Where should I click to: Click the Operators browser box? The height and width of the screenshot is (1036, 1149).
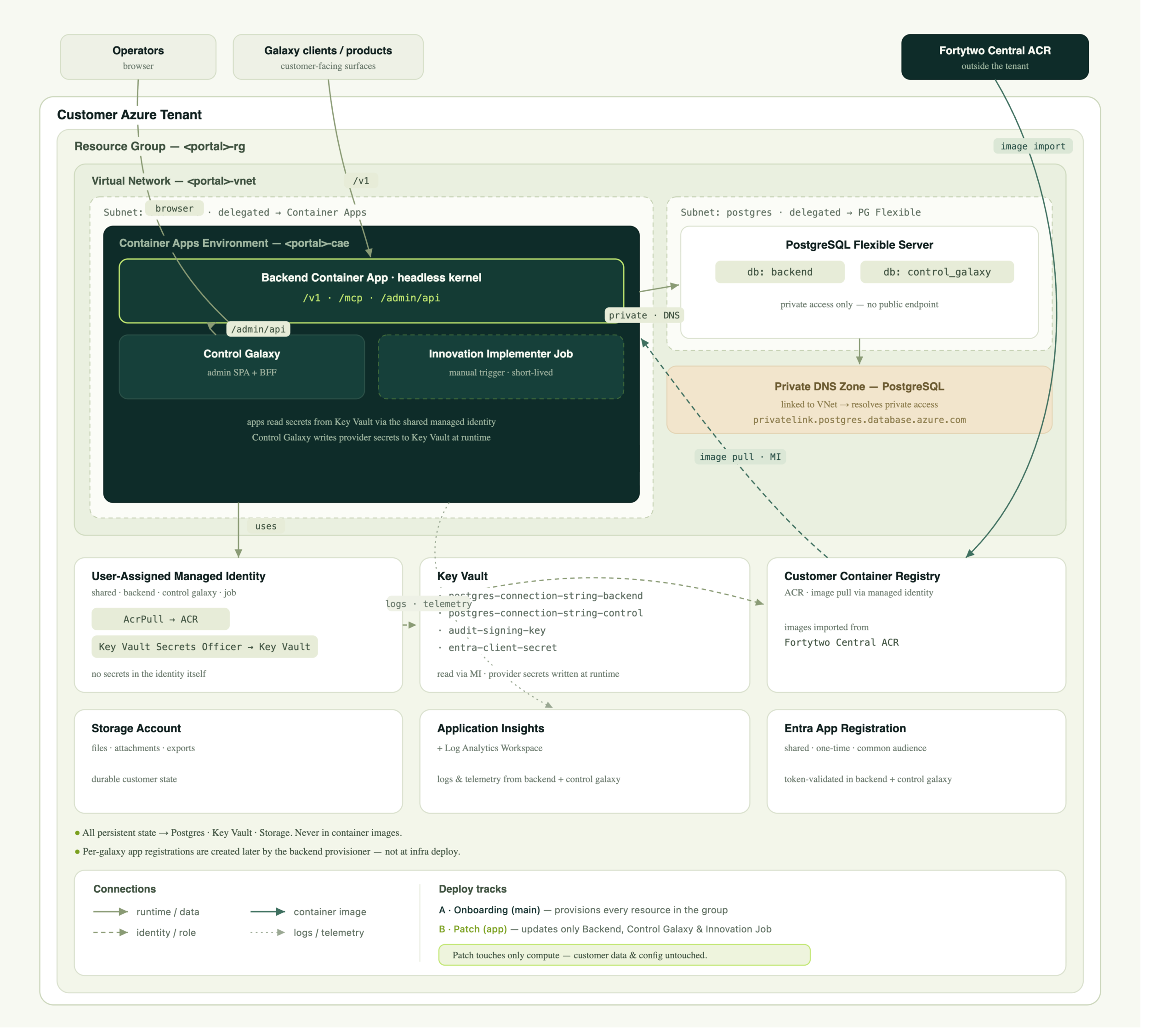point(138,57)
